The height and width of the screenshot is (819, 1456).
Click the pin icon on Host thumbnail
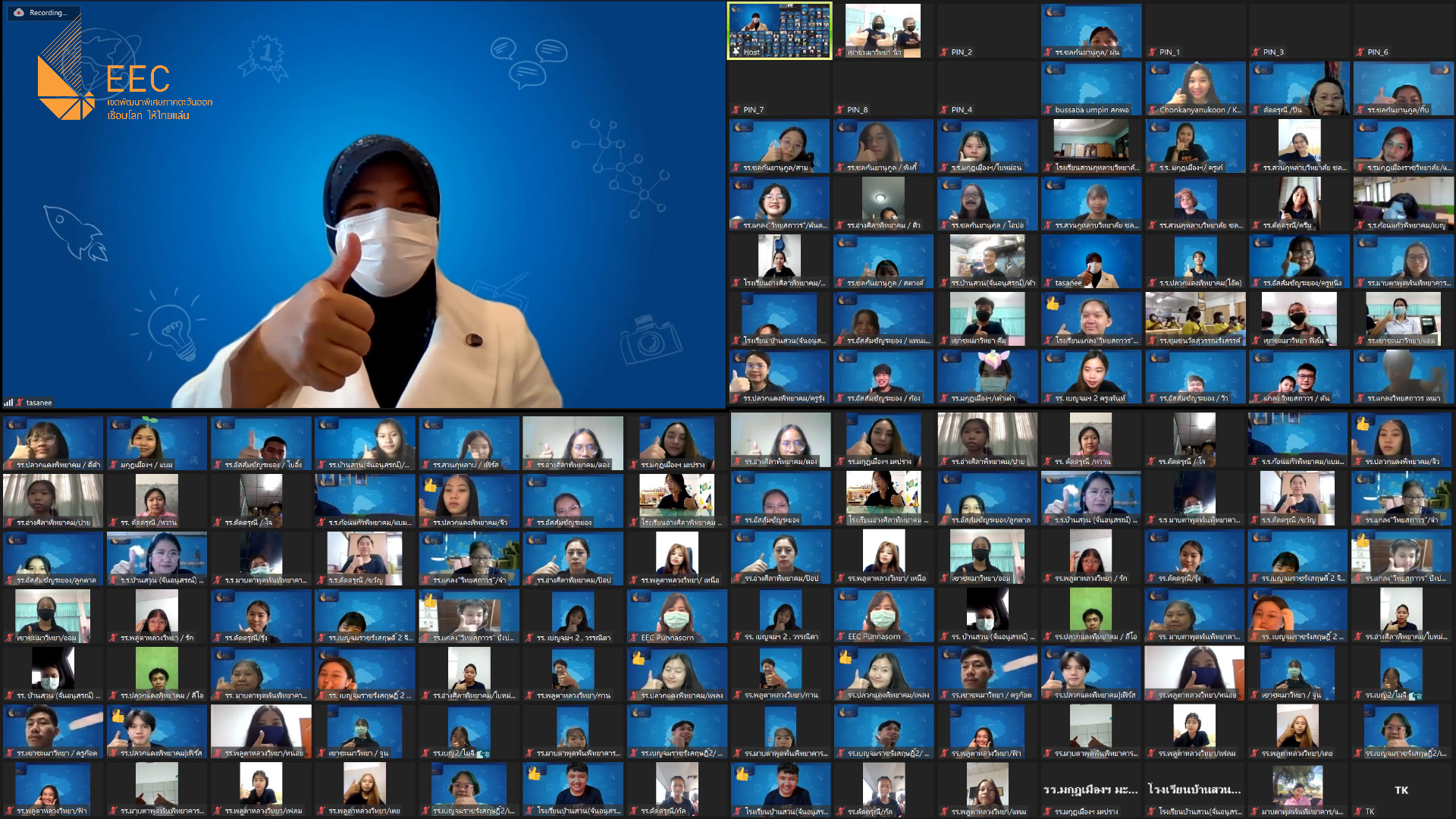tap(736, 52)
